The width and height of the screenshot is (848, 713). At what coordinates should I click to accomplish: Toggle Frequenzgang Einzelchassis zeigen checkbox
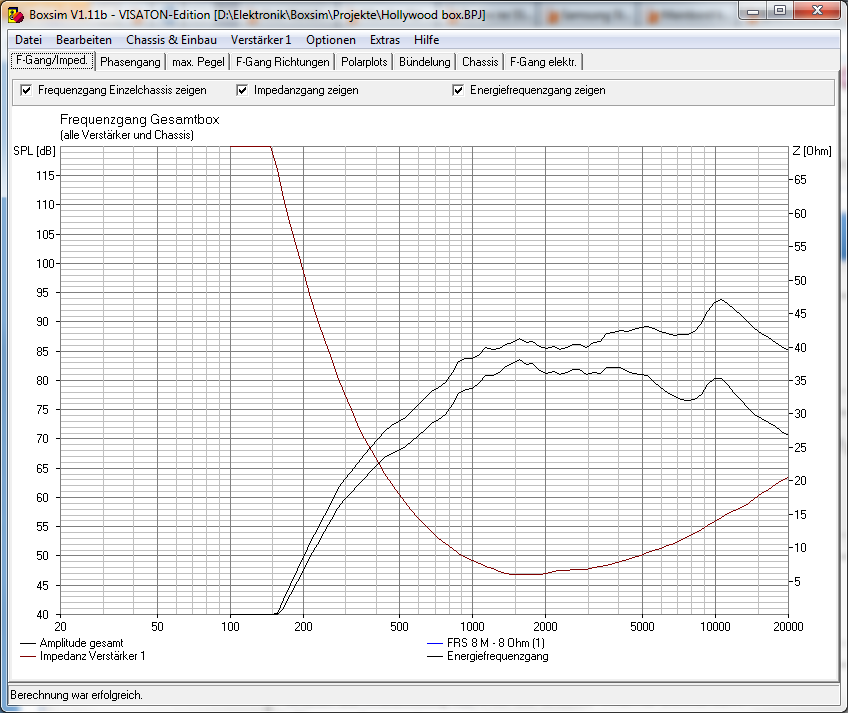coord(26,90)
